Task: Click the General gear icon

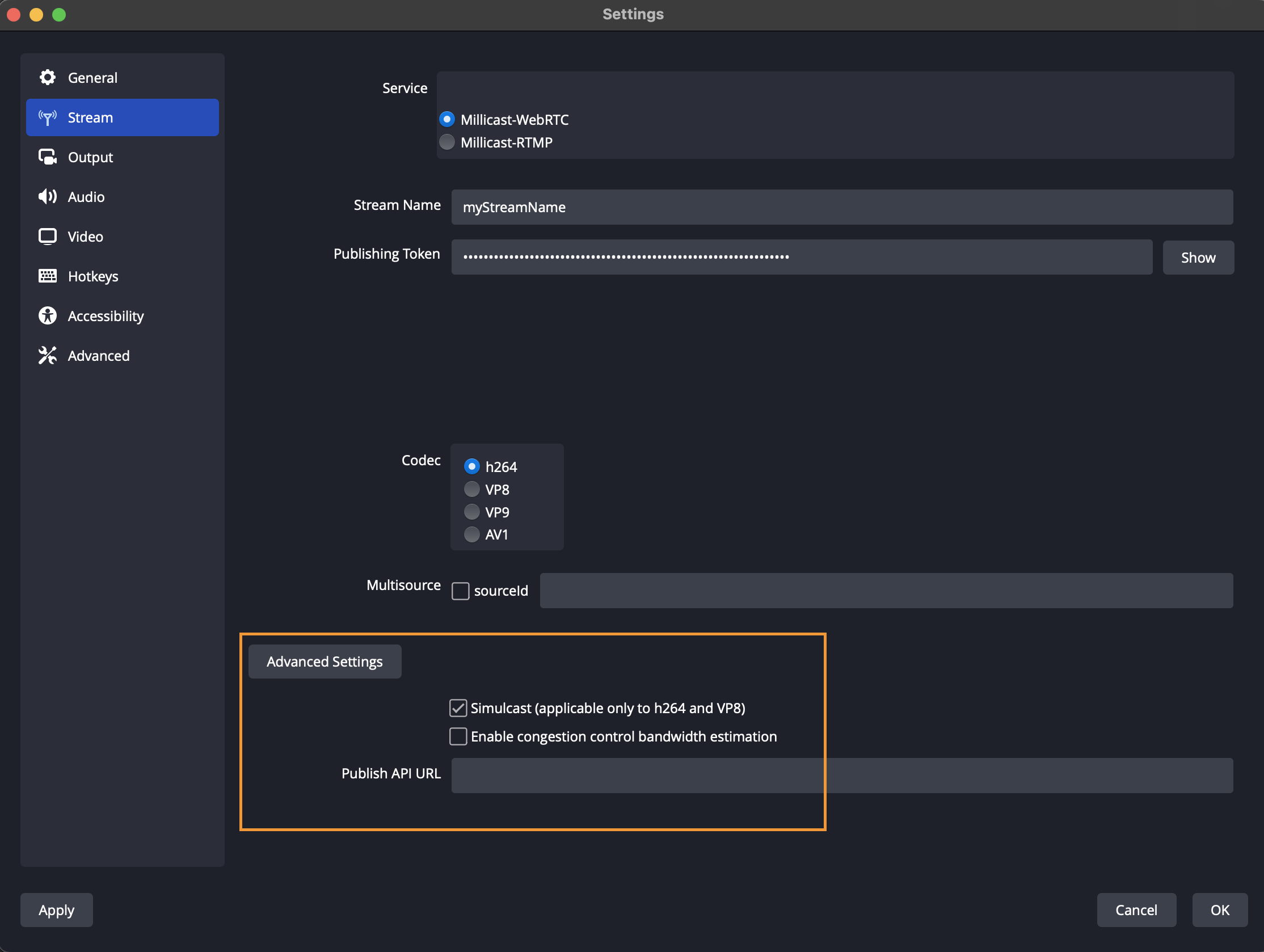Action: (48, 77)
